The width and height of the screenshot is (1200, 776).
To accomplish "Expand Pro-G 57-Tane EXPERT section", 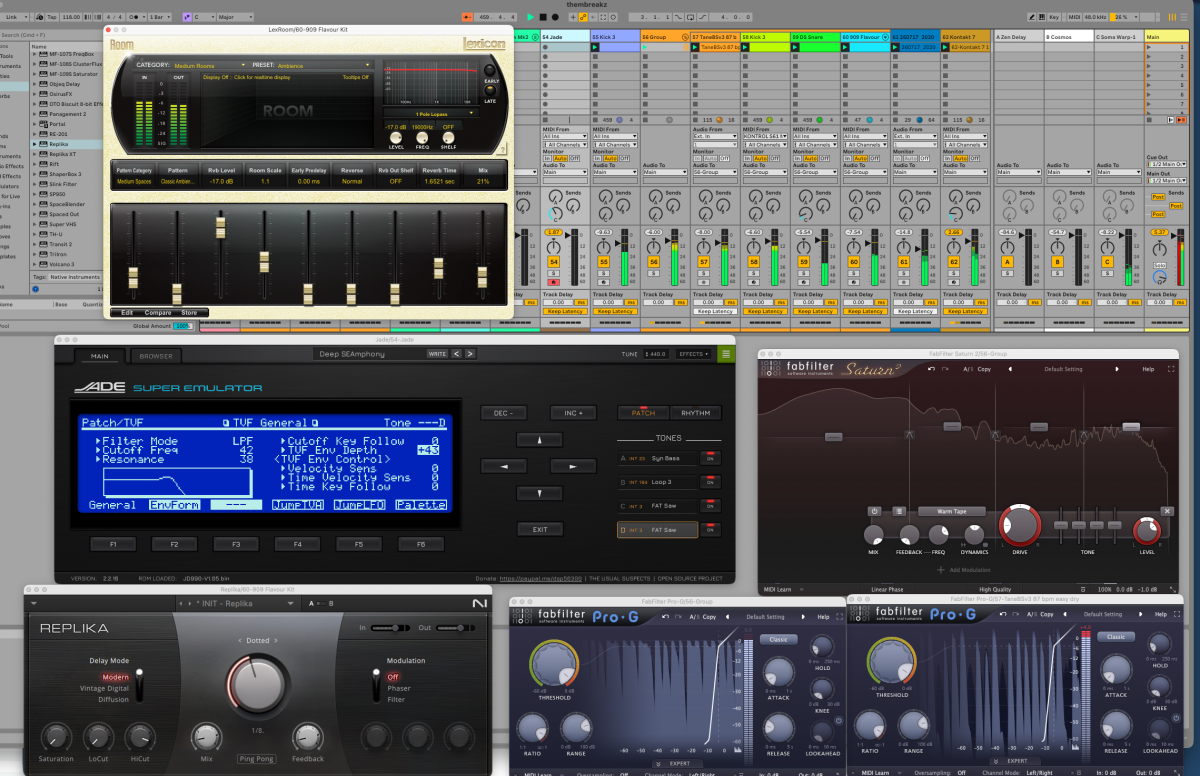I will (x=1015, y=762).
